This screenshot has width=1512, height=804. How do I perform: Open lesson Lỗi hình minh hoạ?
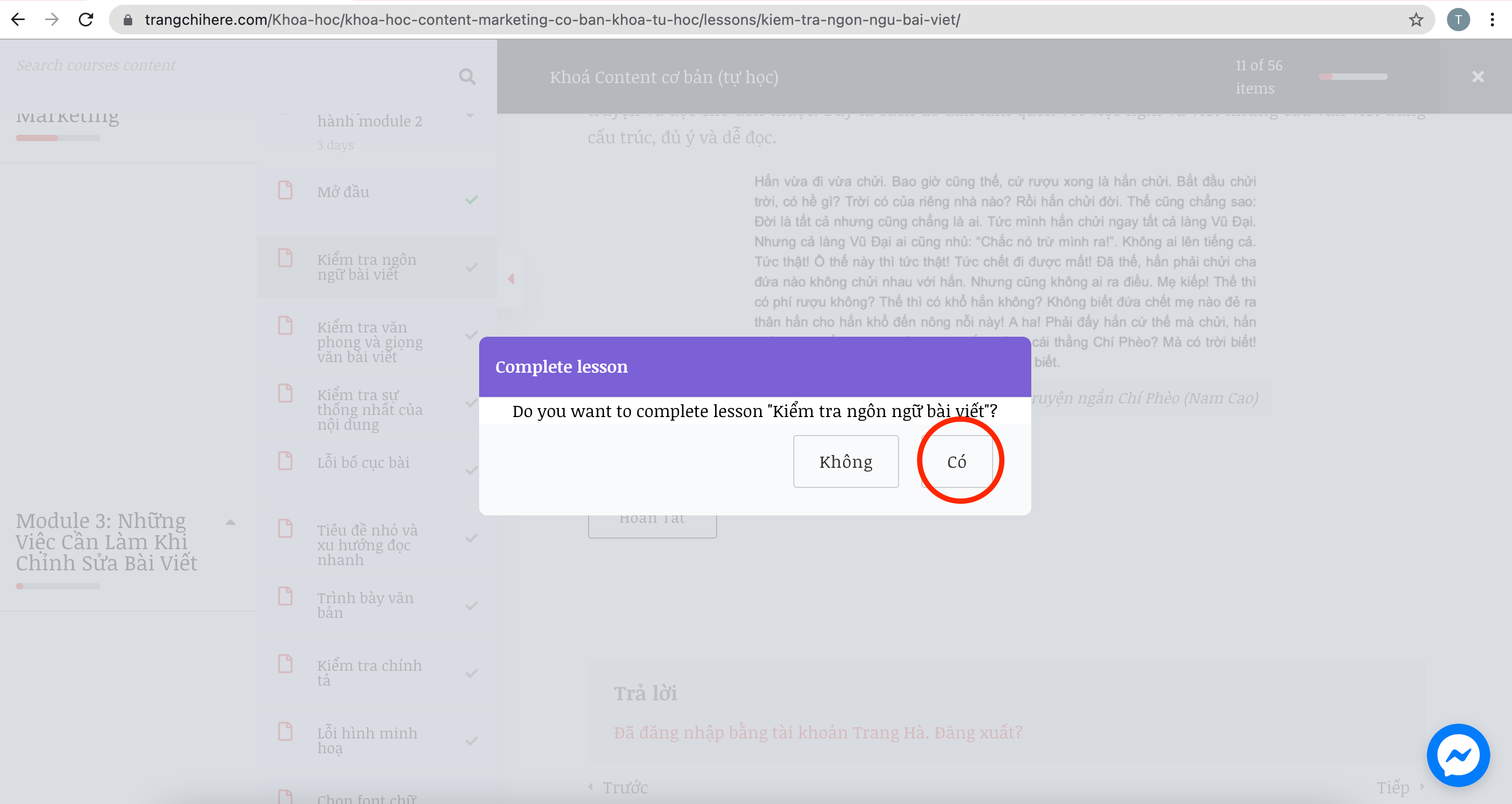pyautogui.click(x=368, y=740)
